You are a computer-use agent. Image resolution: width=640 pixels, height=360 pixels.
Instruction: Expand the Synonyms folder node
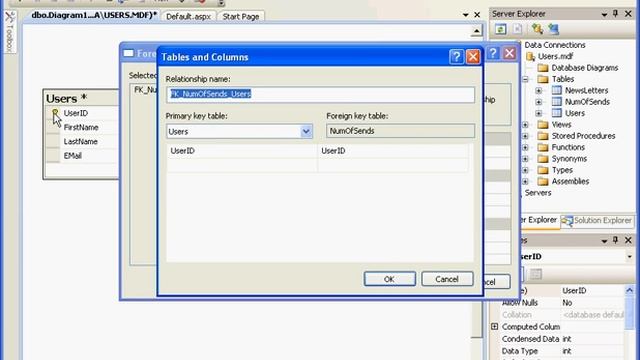click(526, 159)
